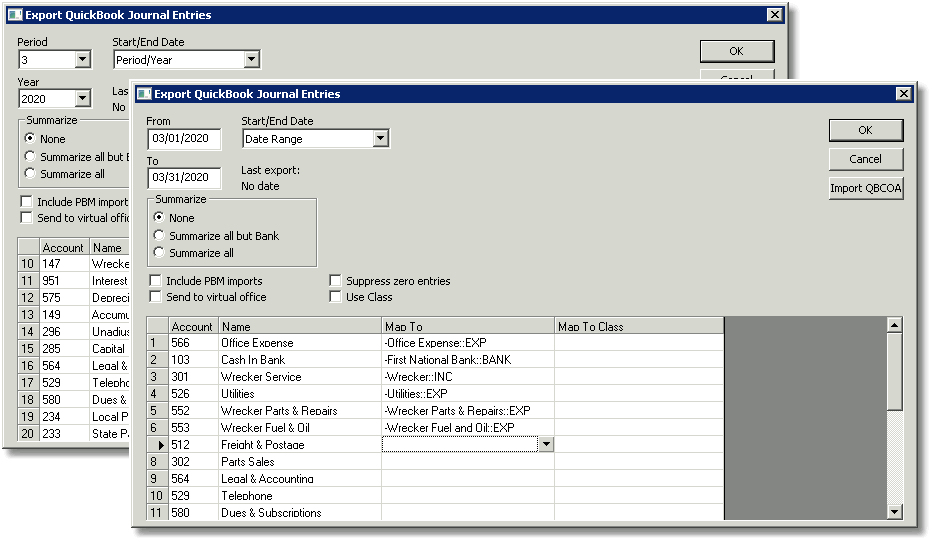
Task: Click account 566 cell in front grid
Action: pos(193,343)
